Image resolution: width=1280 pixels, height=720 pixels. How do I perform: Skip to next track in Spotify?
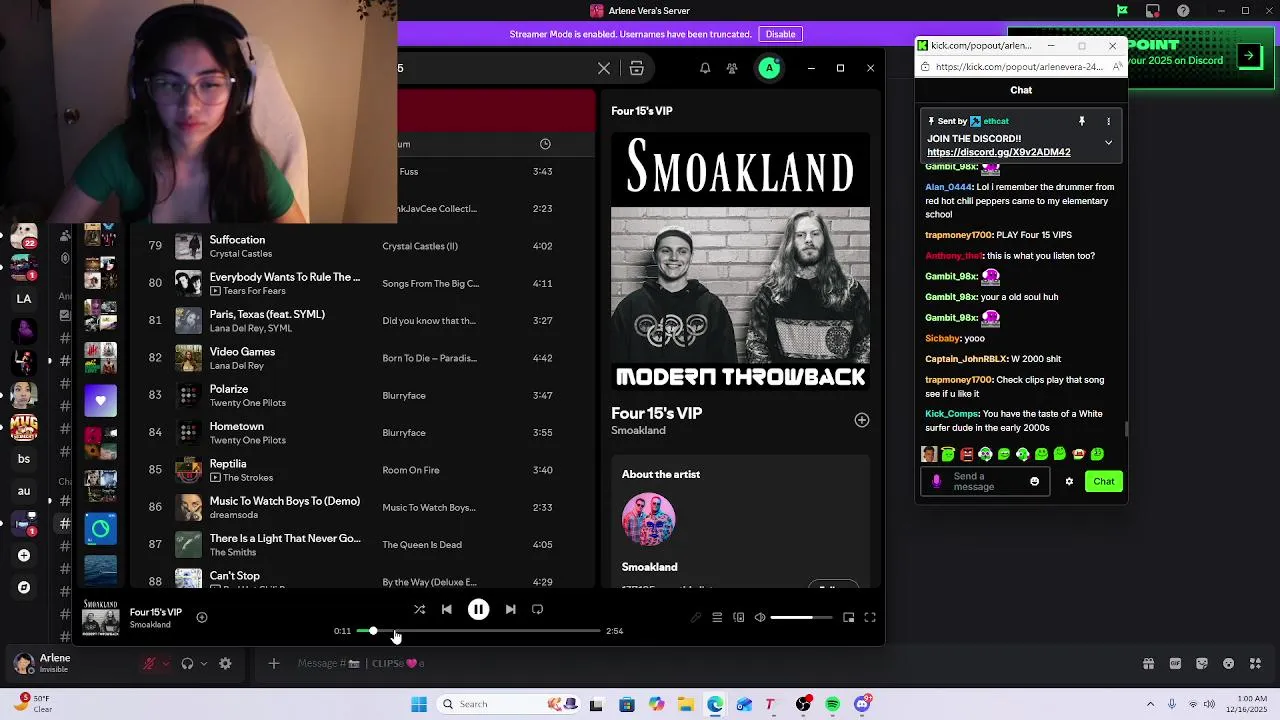click(510, 609)
